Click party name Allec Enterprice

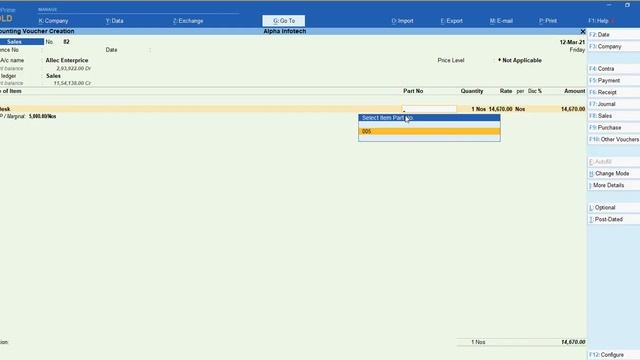[x=67, y=60]
